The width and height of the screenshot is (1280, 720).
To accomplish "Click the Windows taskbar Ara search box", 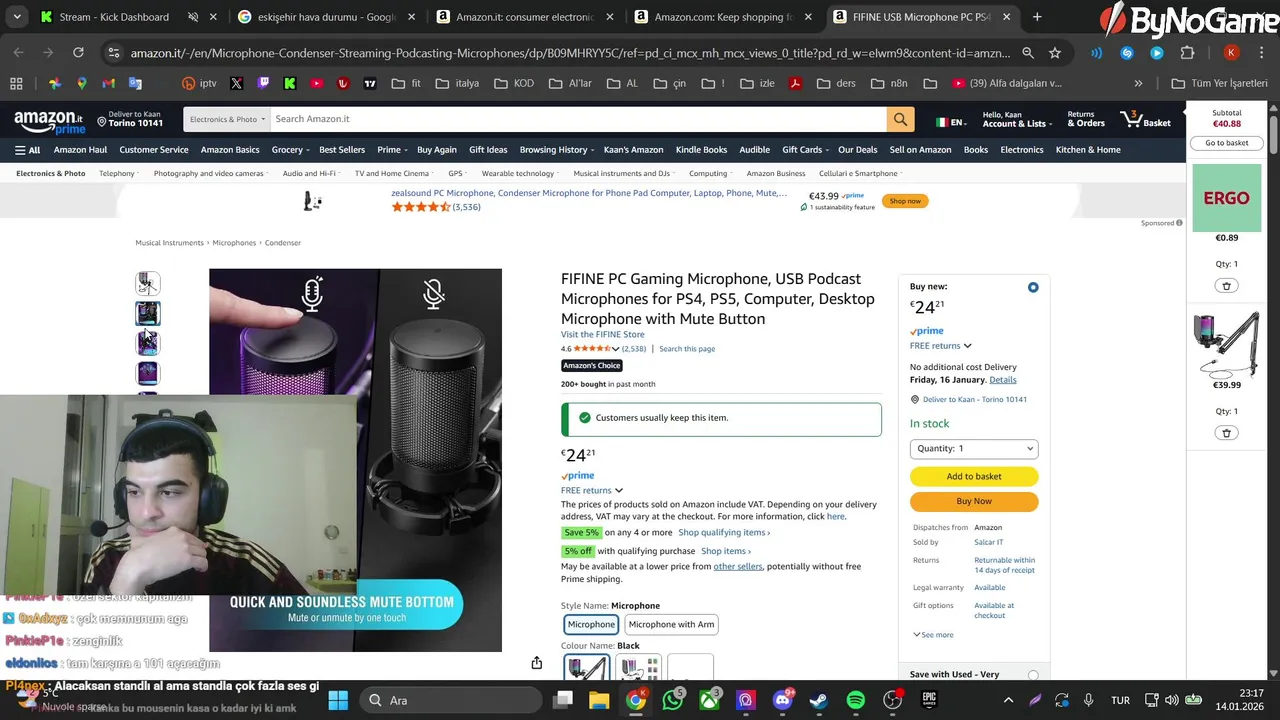I will (452, 700).
